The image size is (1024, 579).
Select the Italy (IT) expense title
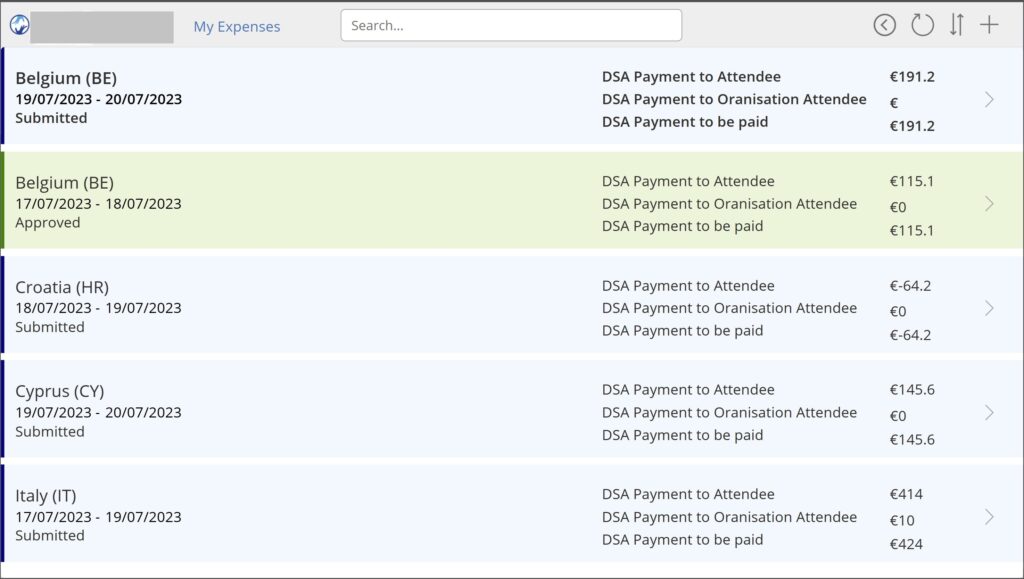pos(46,496)
